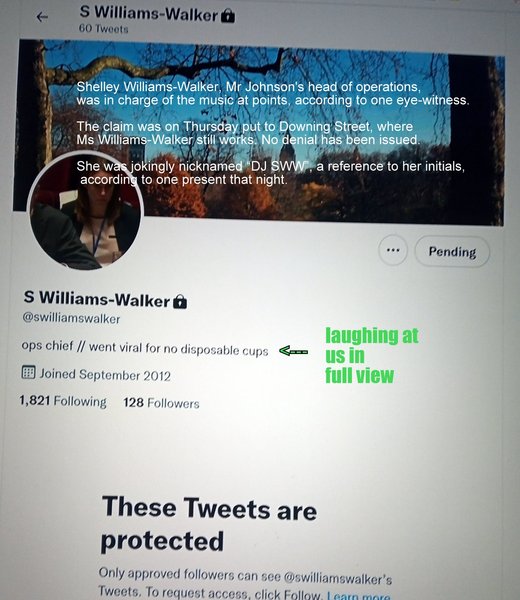Image resolution: width=520 pixels, height=600 pixels.
Task: Click the padlock icon beside header name
Action: point(228,16)
